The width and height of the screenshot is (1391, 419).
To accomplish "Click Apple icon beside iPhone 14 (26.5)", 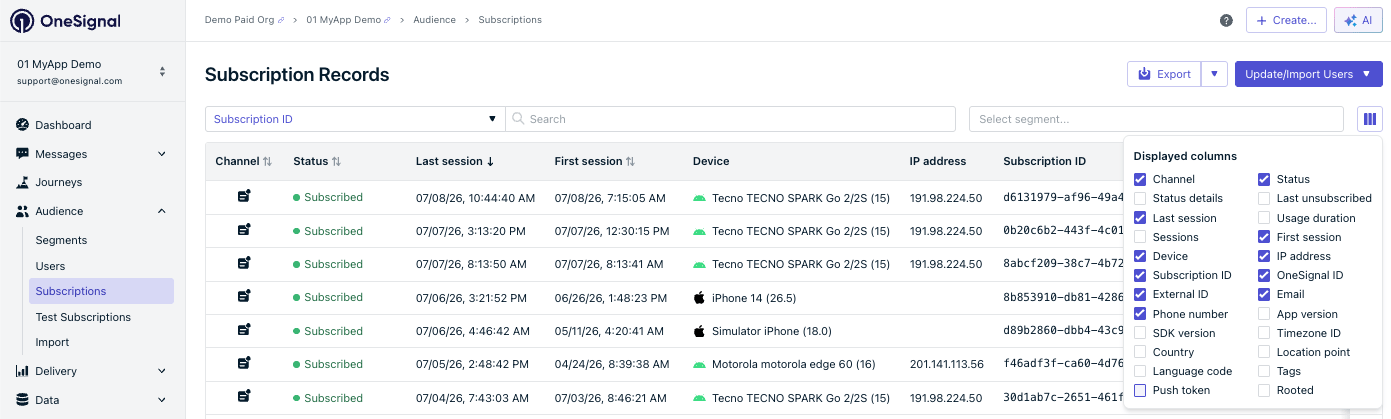I will tap(699, 297).
